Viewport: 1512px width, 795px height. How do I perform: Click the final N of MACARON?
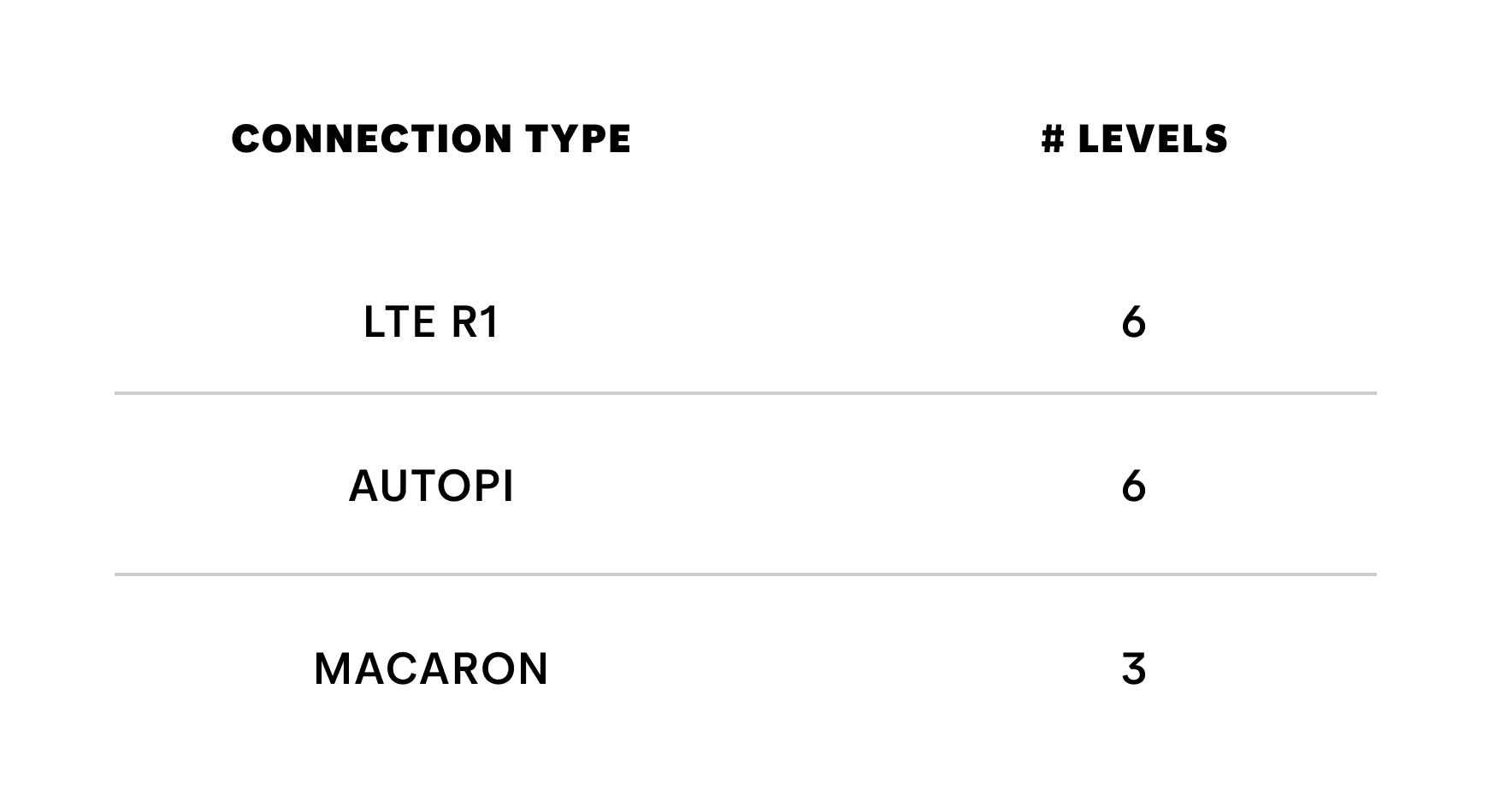pyautogui.click(x=532, y=669)
